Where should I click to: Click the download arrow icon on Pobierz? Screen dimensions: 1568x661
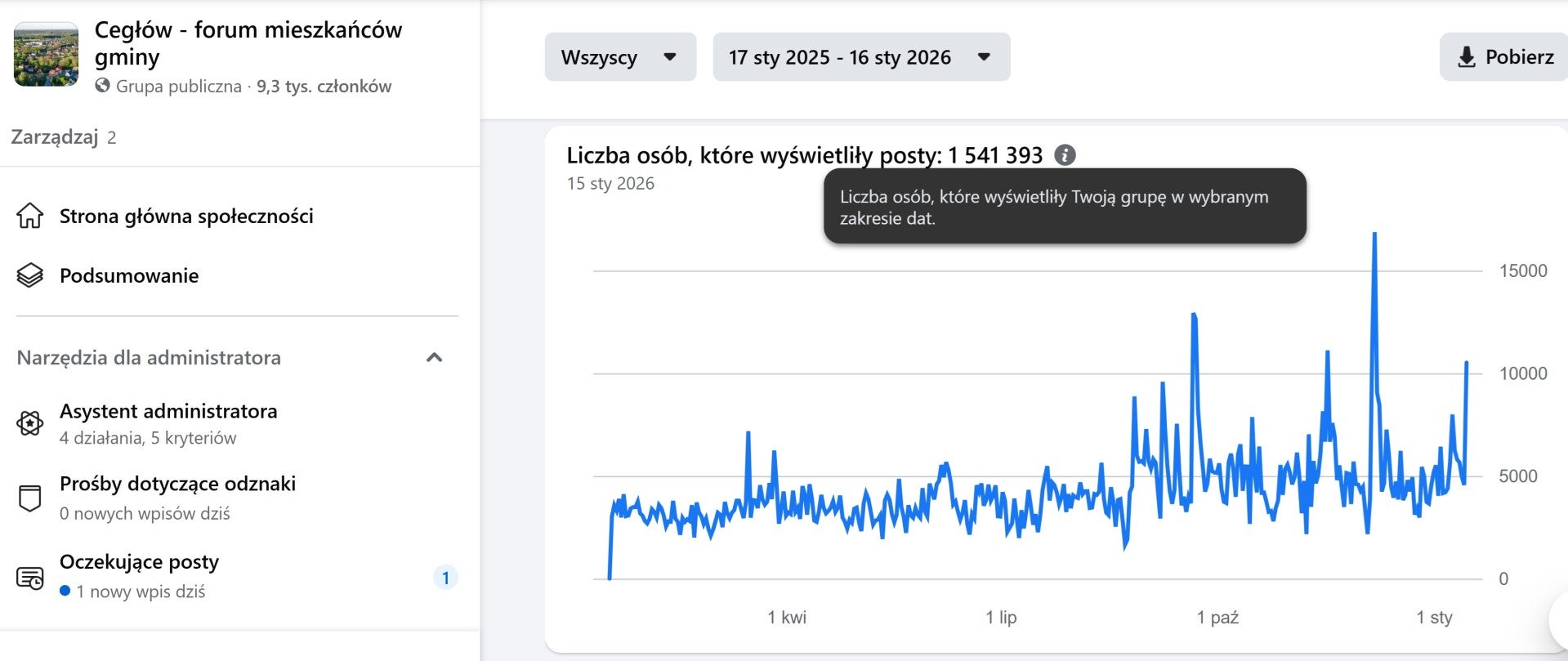click(1467, 57)
